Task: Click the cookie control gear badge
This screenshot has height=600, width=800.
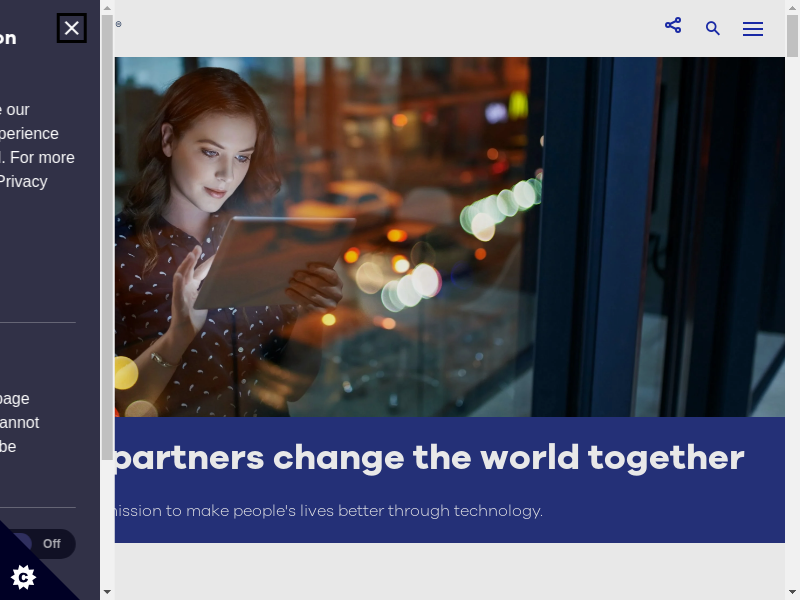Action: [x=23, y=577]
